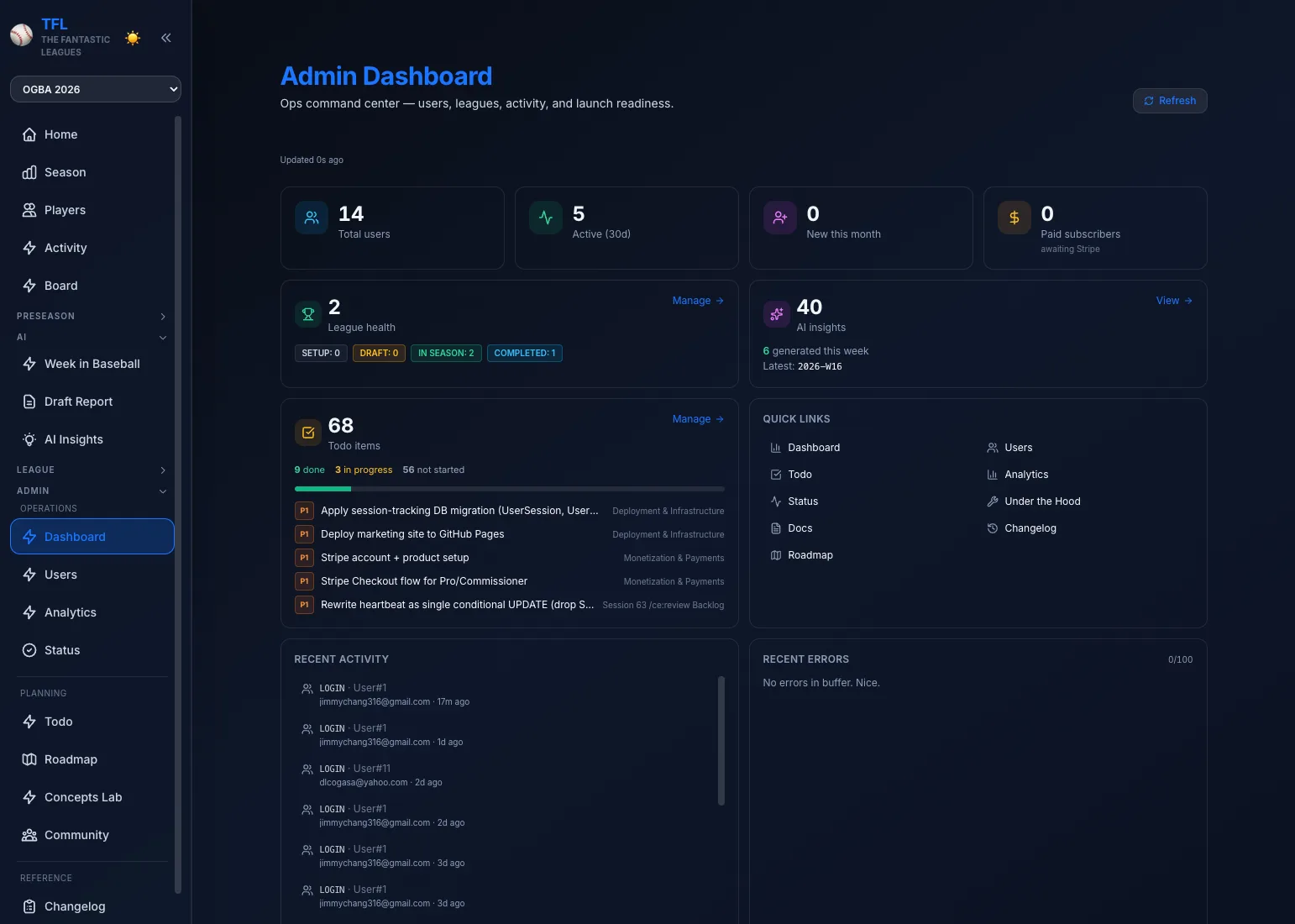The height and width of the screenshot is (924, 1295).
Task: Open the Concepts Lab from the sidebar
Action: click(83, 797)
